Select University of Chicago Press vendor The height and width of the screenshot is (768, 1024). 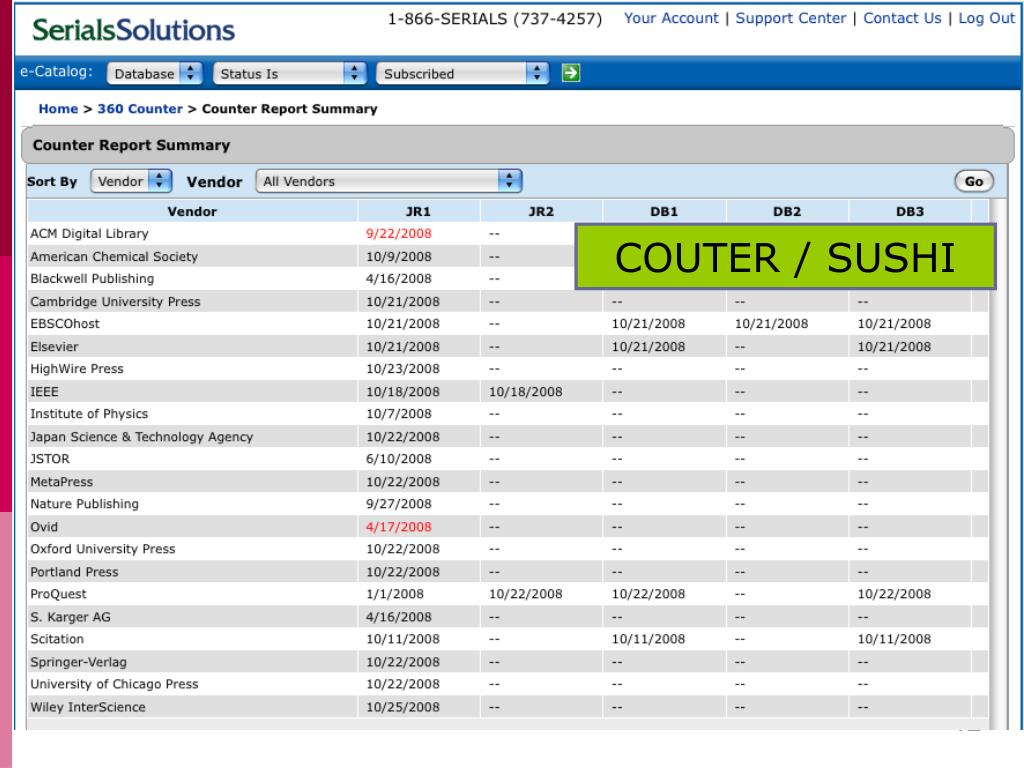[114, 684]
